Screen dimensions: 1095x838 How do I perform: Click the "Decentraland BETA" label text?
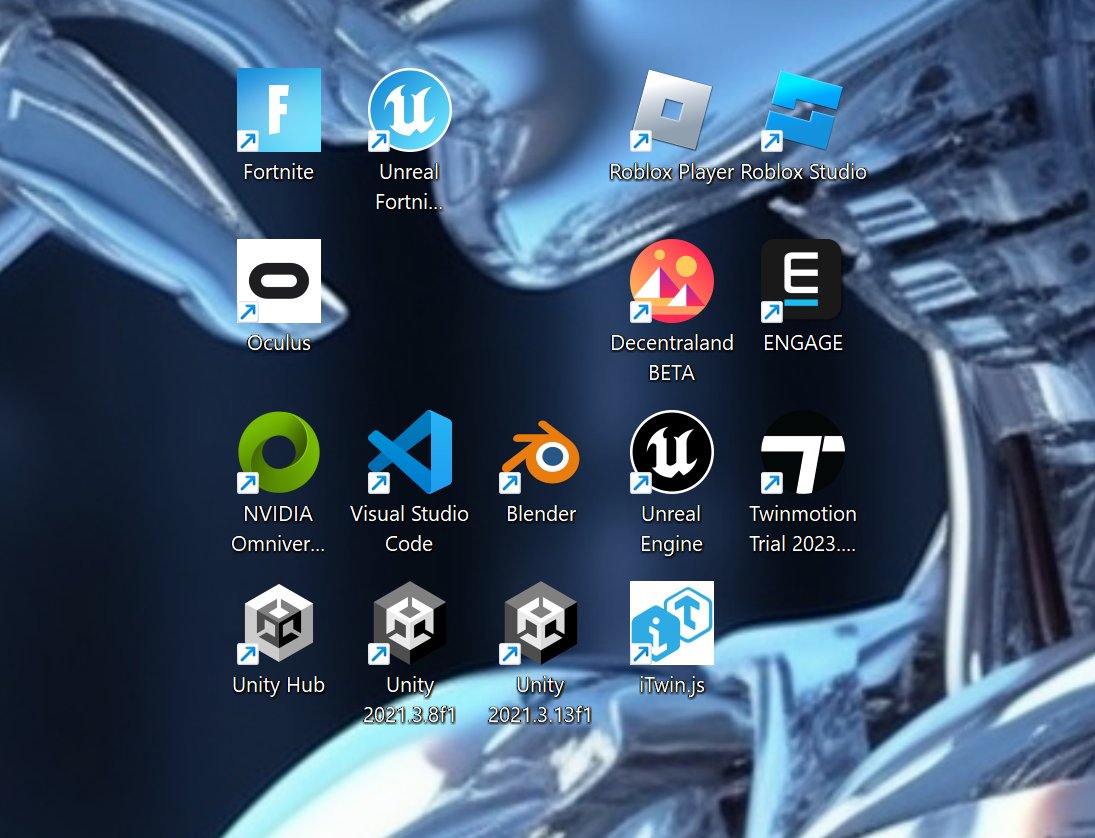pyautogui.click(x=672, y=358)
